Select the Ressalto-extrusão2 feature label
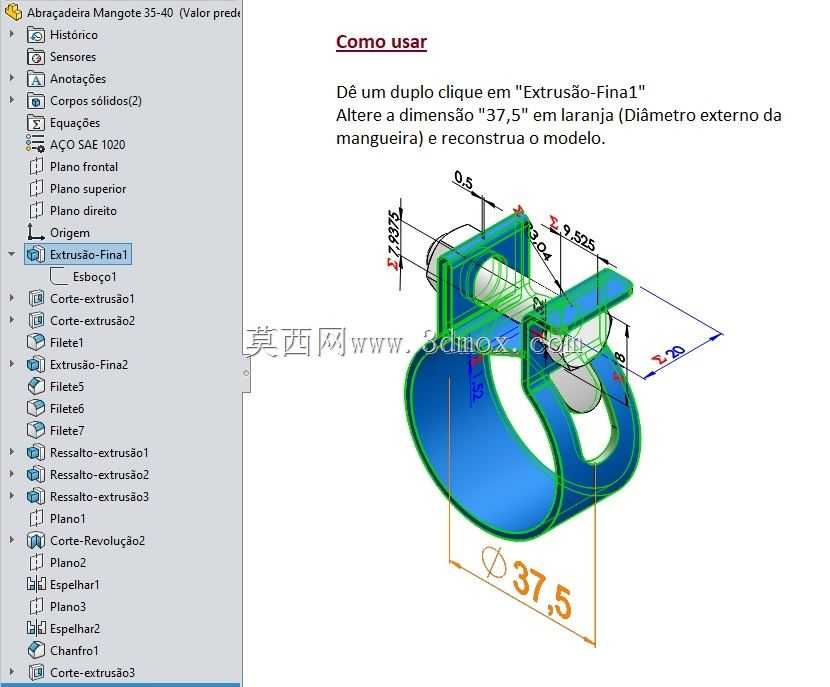 click(x=100, y=475)
